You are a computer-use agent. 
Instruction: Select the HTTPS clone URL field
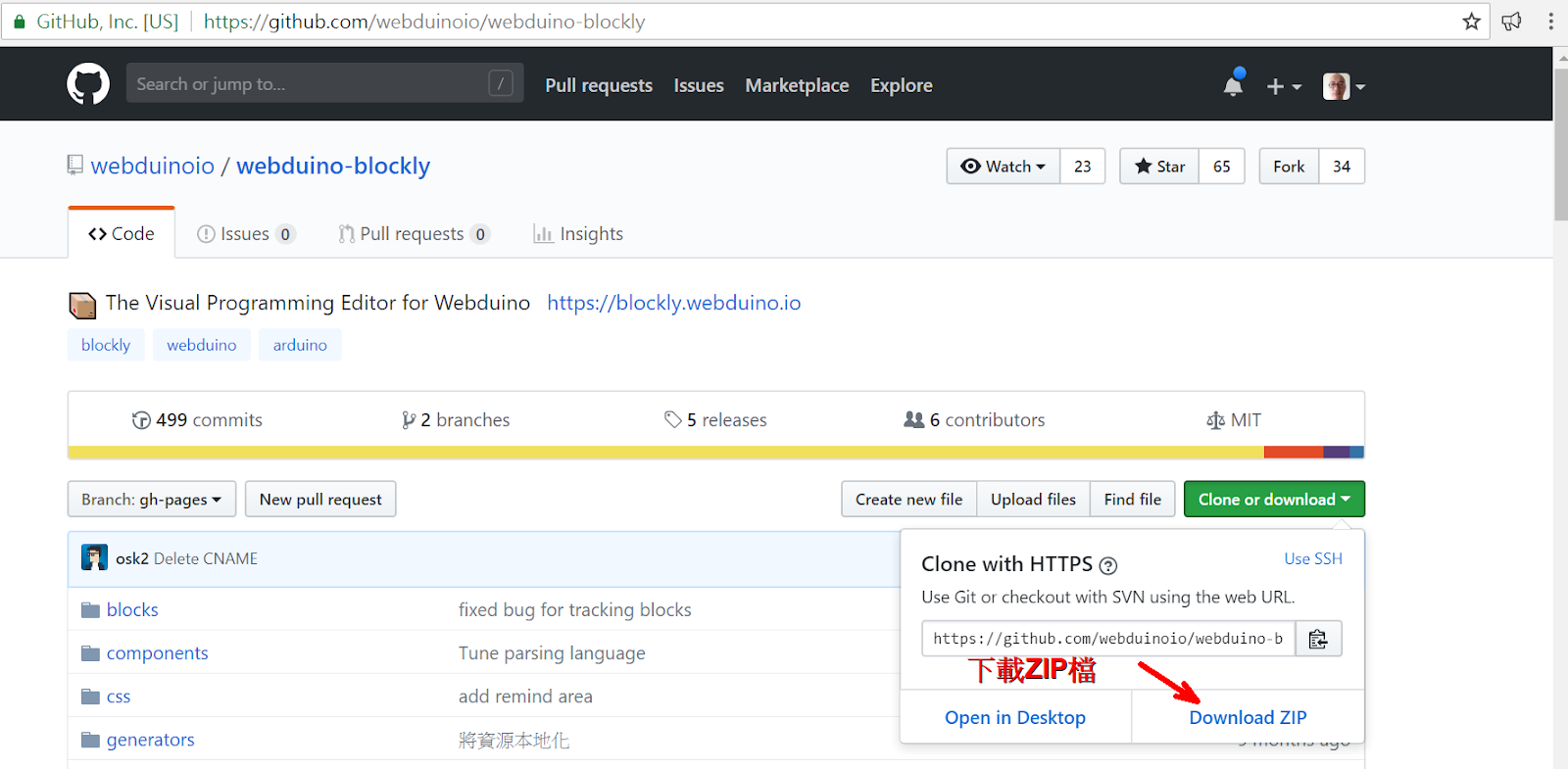tap(1108, 639)
